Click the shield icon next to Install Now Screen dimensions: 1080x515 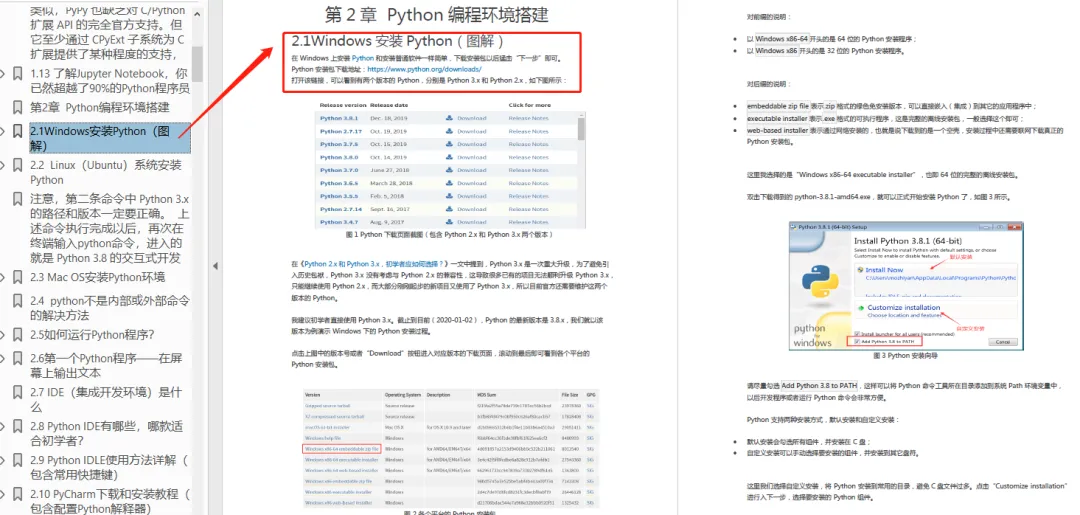point(861,270)
